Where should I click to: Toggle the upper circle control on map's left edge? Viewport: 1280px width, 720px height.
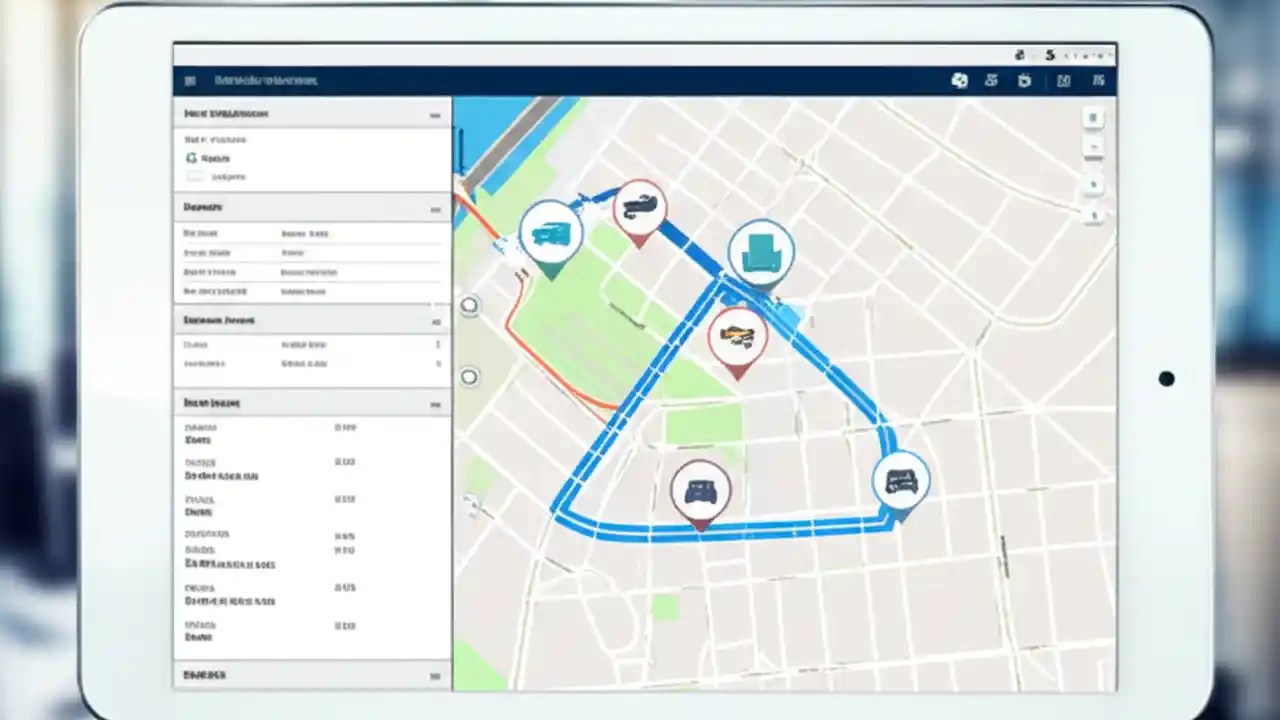pos(468,305)
